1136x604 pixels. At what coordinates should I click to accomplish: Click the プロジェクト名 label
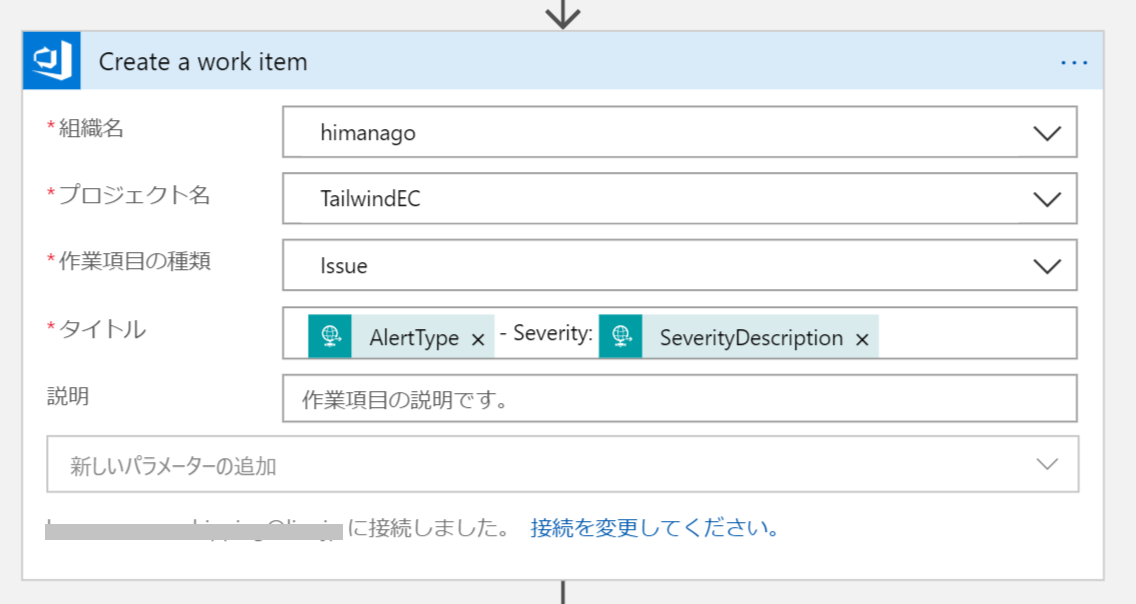tap(134, 195)
